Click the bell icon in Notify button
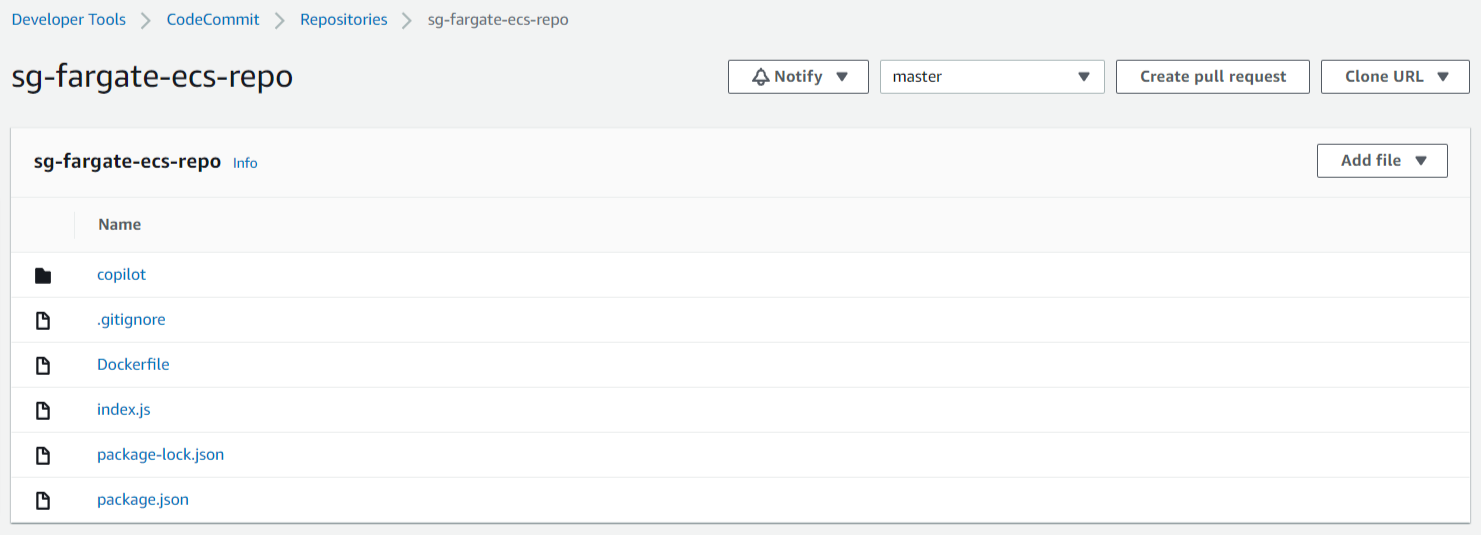Image resolution: width=1481 pixels, height=535 pixels. (x=761, y=77)
